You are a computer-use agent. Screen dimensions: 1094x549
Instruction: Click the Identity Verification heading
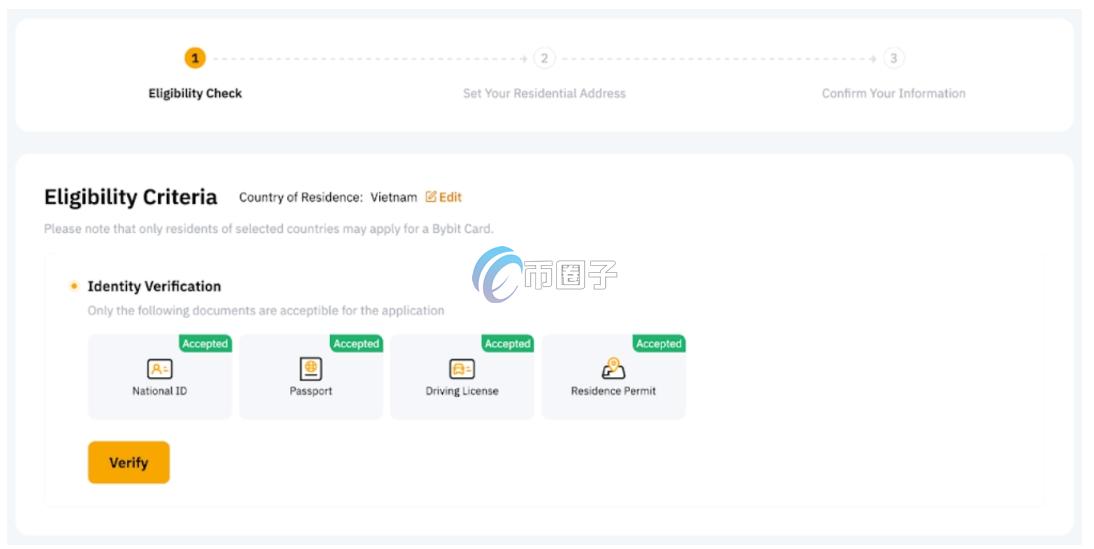pos(154,286)
